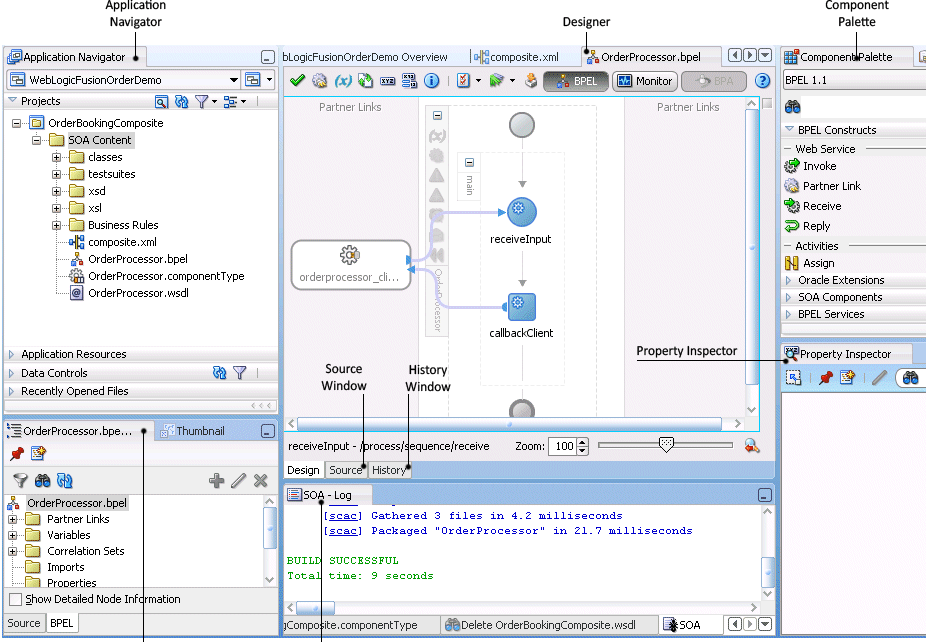Click the filter funnel icon in structure panel
926x642 pixels.
(20, 480)
